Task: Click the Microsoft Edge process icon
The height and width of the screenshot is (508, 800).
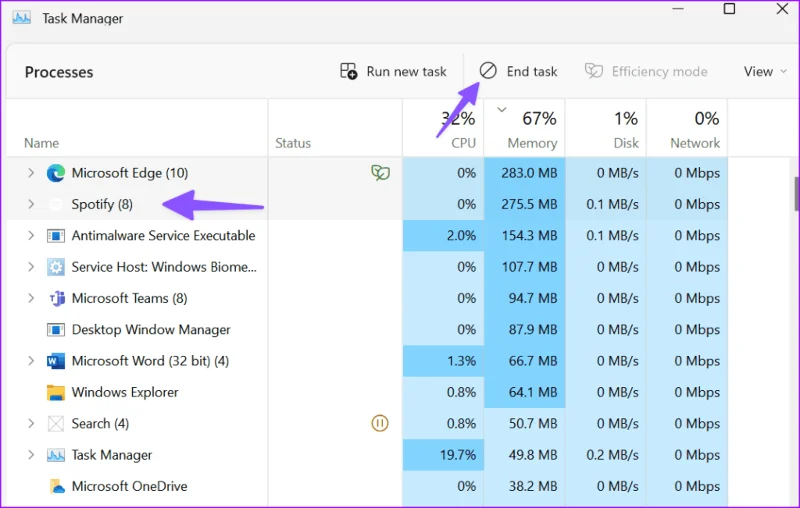Action: pos(56,173)
